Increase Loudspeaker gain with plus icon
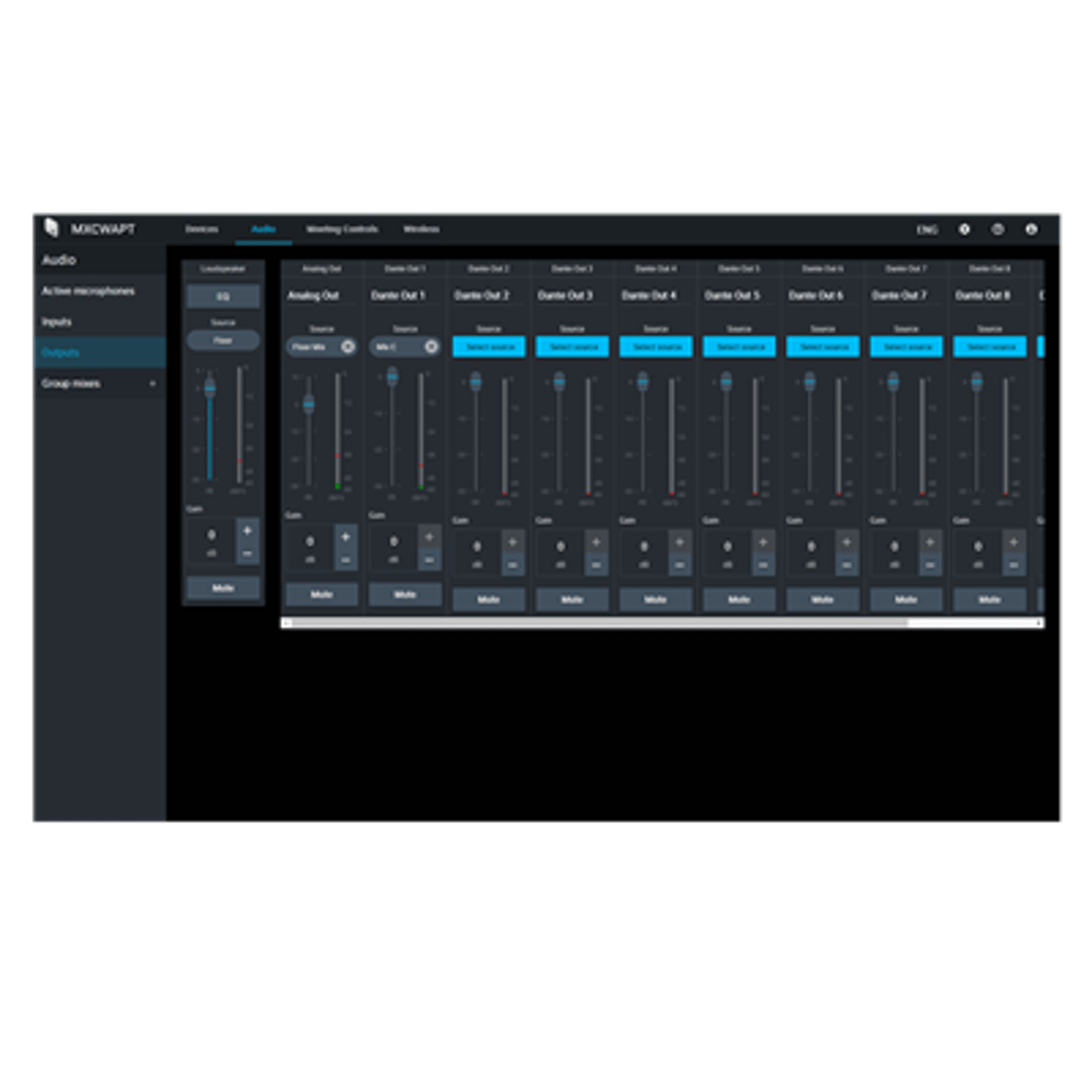Viewport: 1092px width, 1092px height. (x=247, y=531)
